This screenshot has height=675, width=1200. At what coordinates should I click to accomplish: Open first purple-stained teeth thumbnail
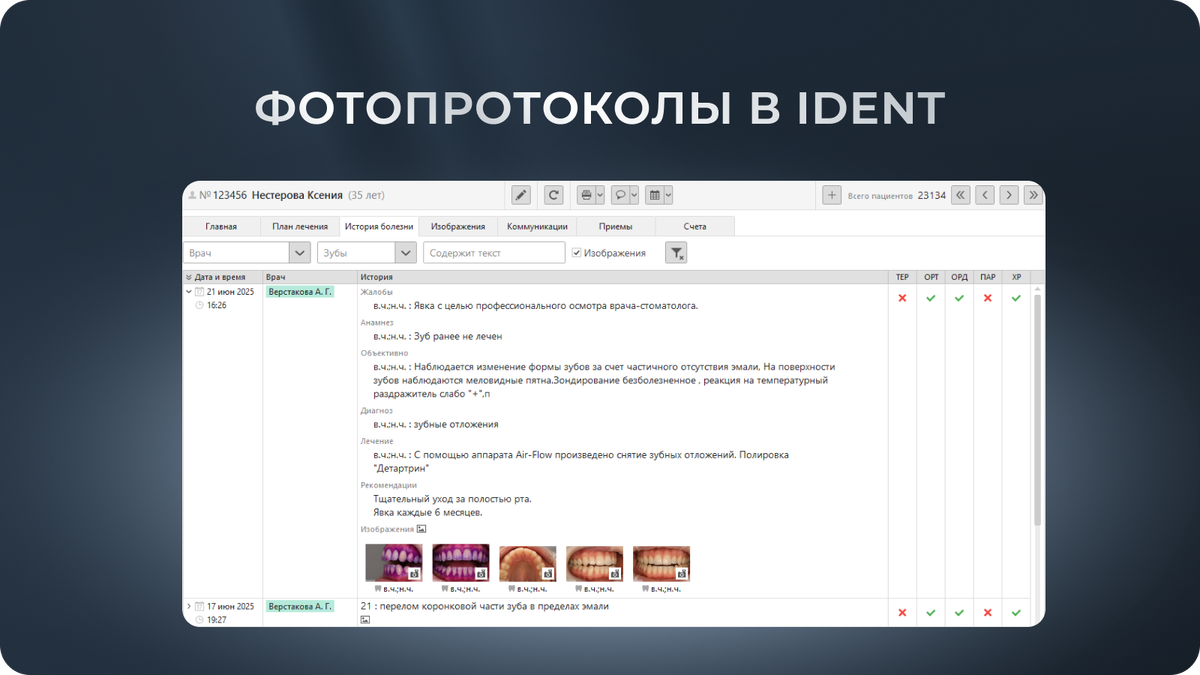pos(393,563)
